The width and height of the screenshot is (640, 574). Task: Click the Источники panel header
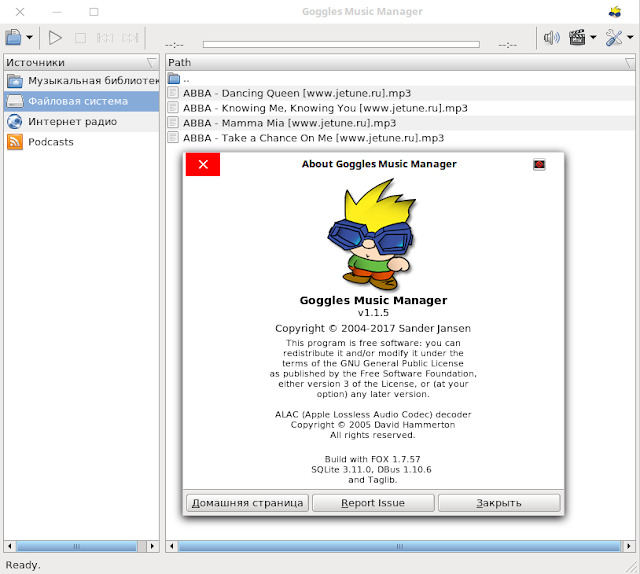click(81, 62)
